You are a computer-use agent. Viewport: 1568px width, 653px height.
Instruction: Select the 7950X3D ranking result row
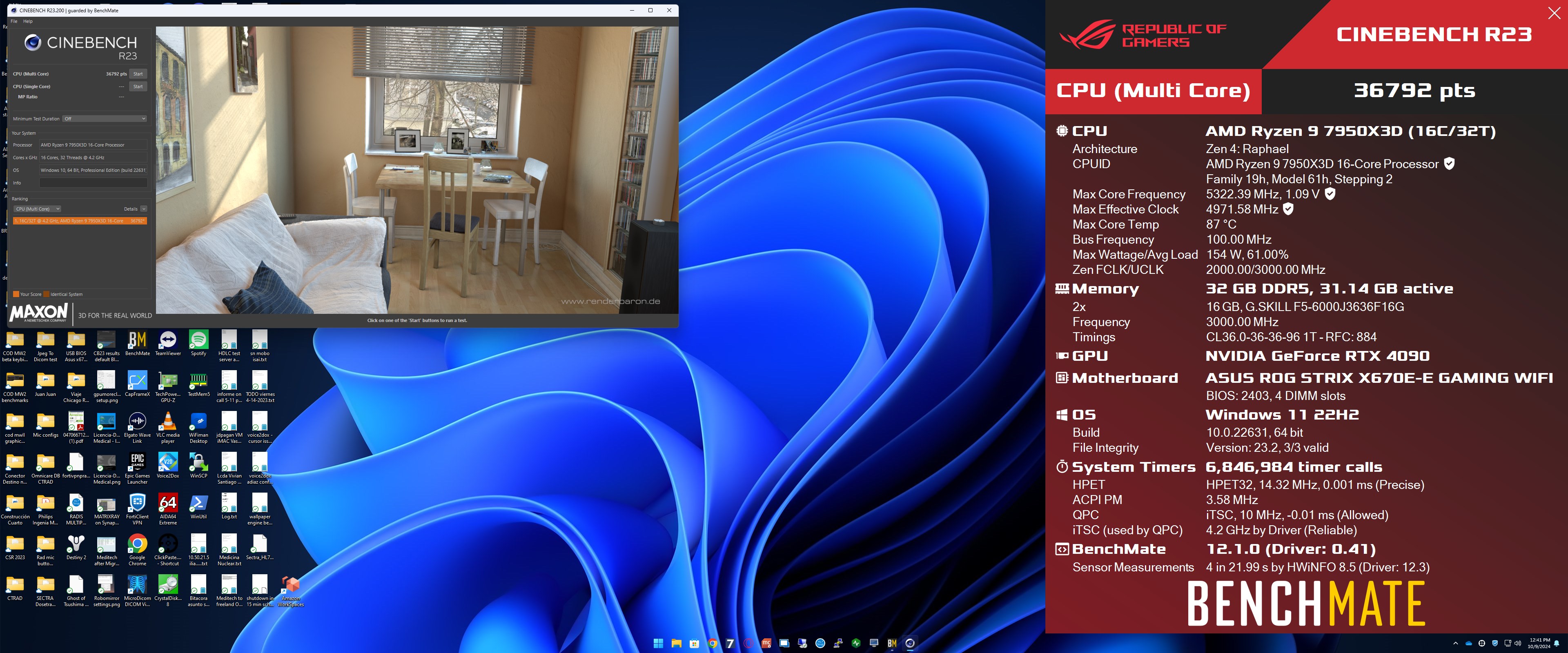coord(80,221)
